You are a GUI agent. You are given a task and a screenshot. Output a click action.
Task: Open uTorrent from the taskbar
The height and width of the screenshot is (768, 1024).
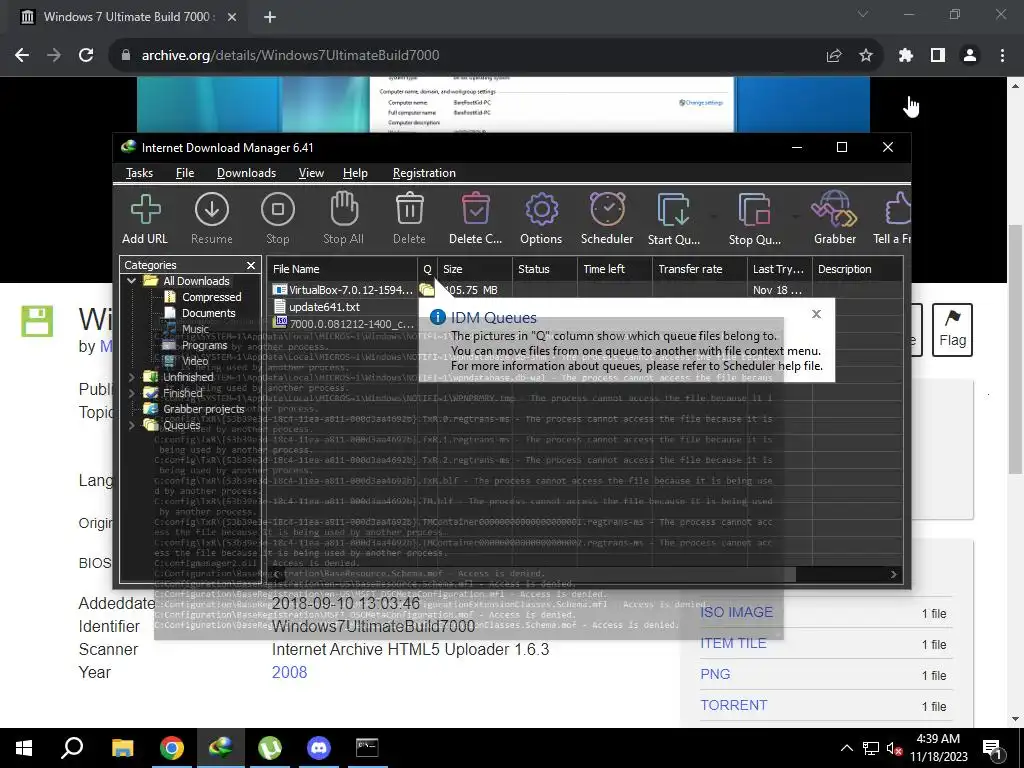pyautogui.click(x=270, y=748)
